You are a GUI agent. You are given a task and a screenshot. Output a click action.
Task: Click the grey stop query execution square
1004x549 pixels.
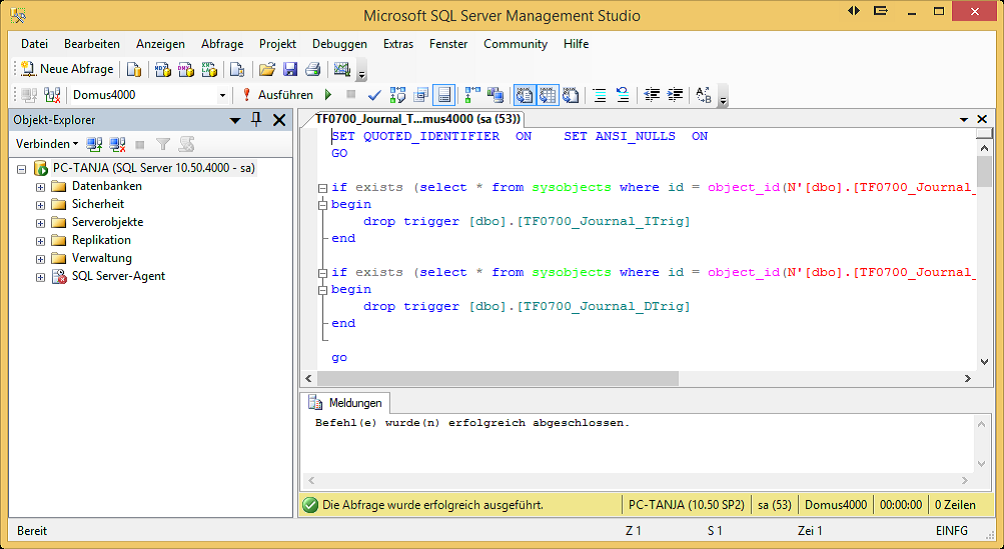pyautogui.click(x=351, y=95)
